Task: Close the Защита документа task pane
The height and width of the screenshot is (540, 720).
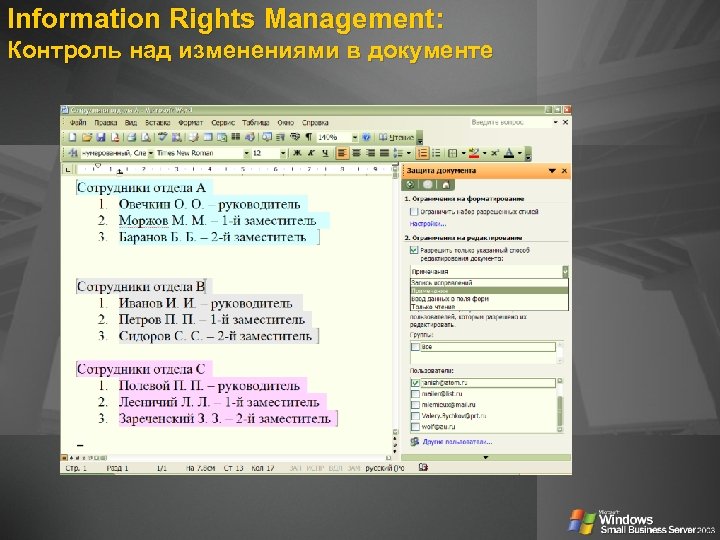Action: [564, 171]
